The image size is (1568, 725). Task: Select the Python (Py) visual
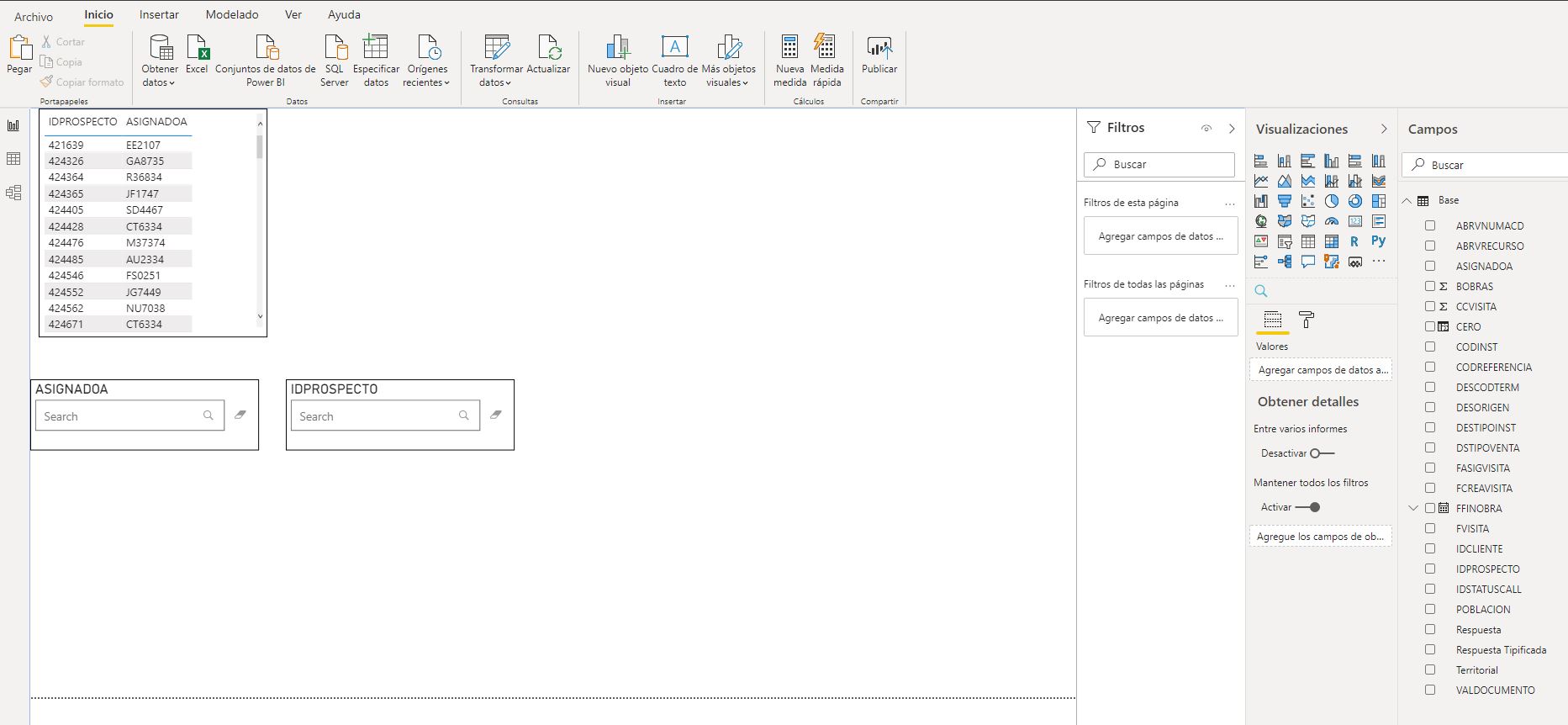tap(1379, 241)
